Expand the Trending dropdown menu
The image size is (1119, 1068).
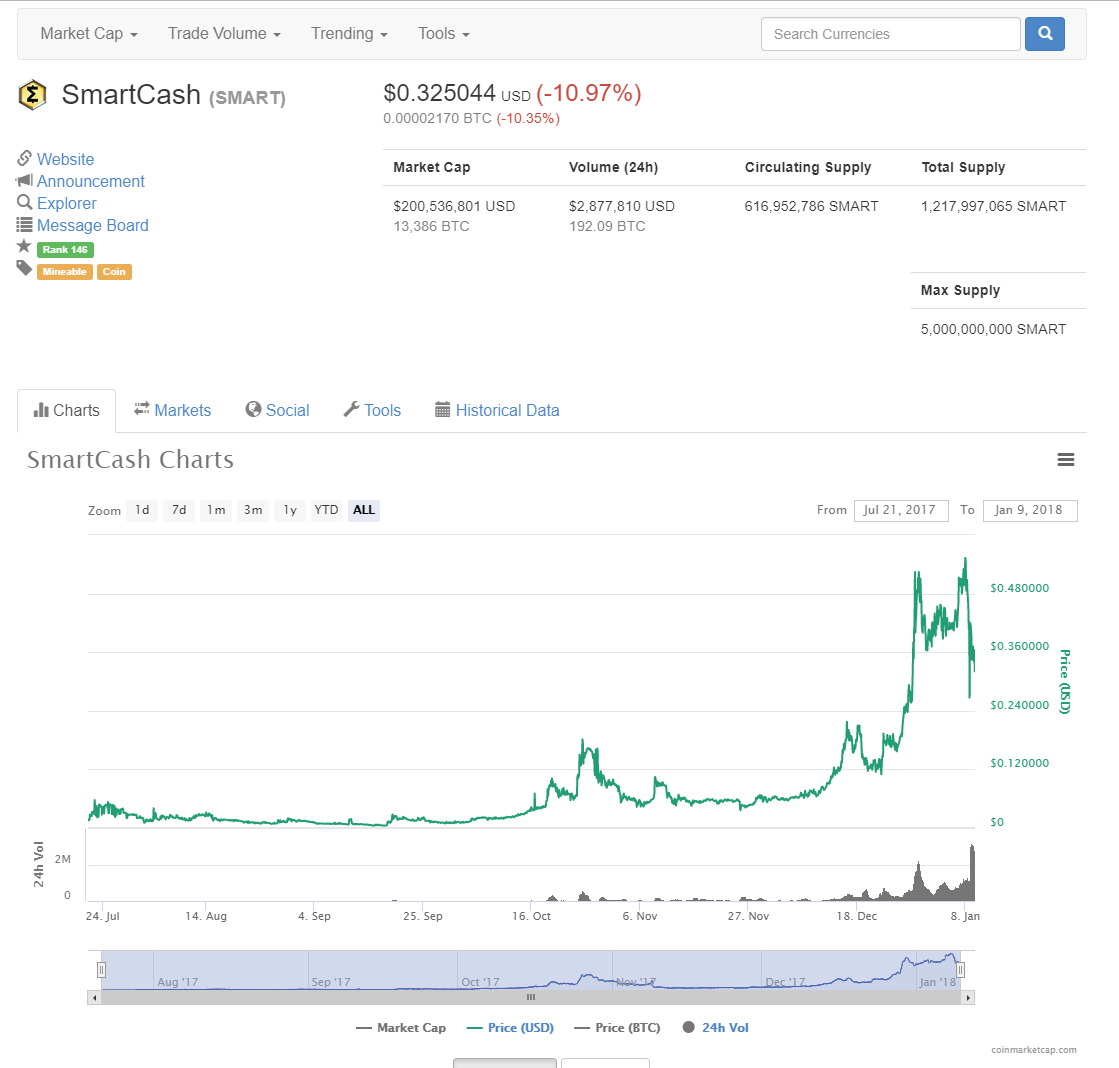[x=349, y=34]
